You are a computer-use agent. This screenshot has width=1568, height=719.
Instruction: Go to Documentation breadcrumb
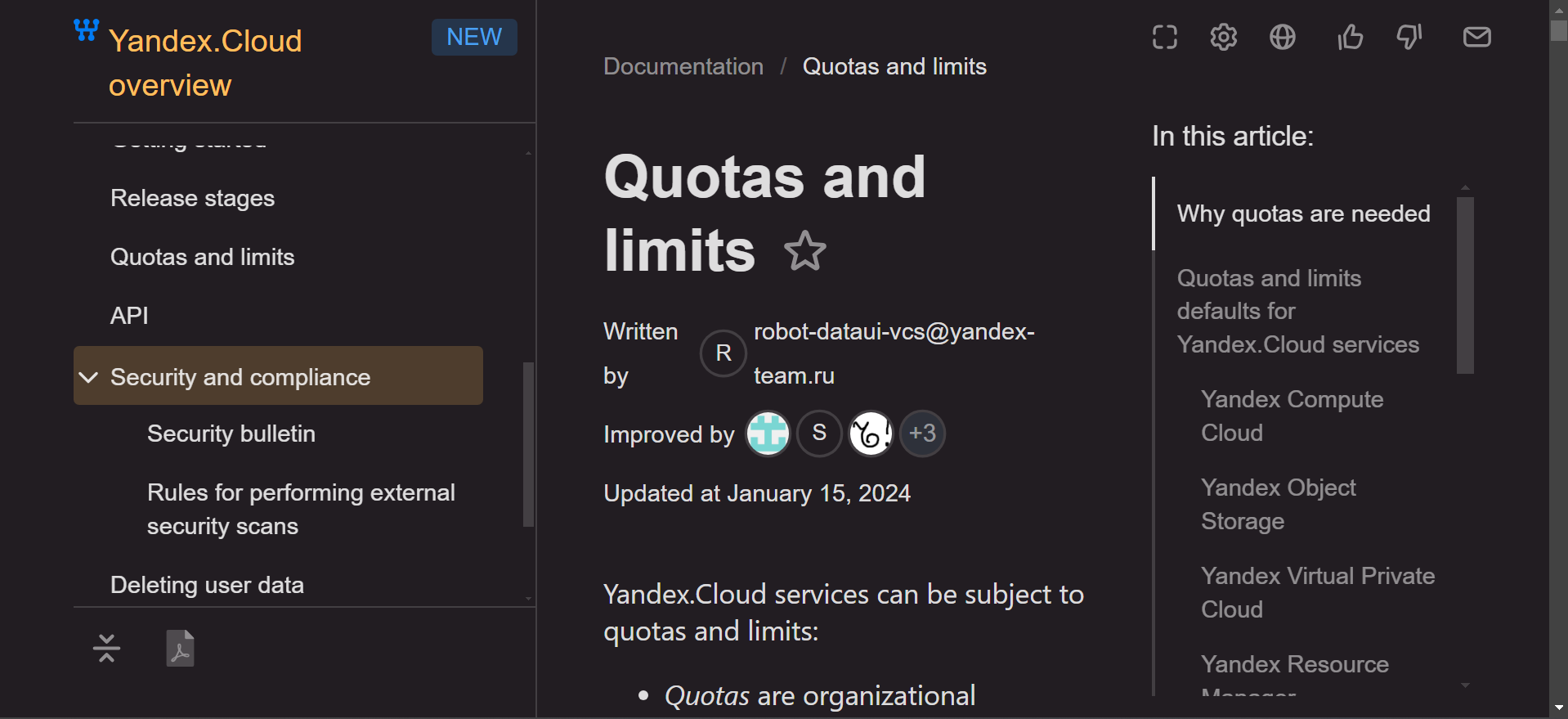[683, 66]
